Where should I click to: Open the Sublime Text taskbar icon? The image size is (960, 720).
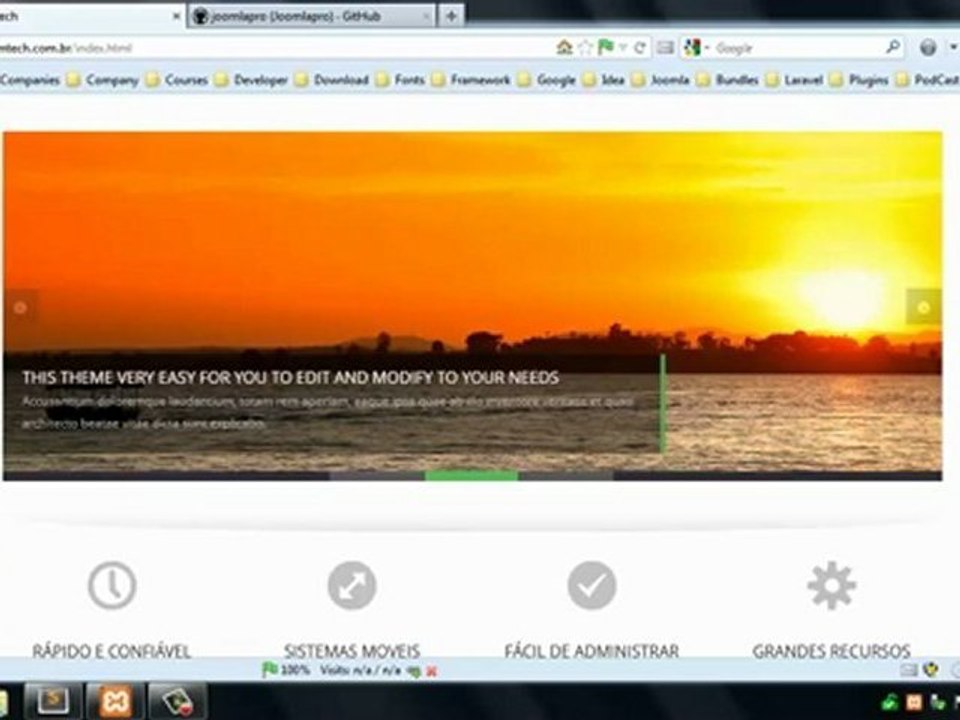pos(53,700)
